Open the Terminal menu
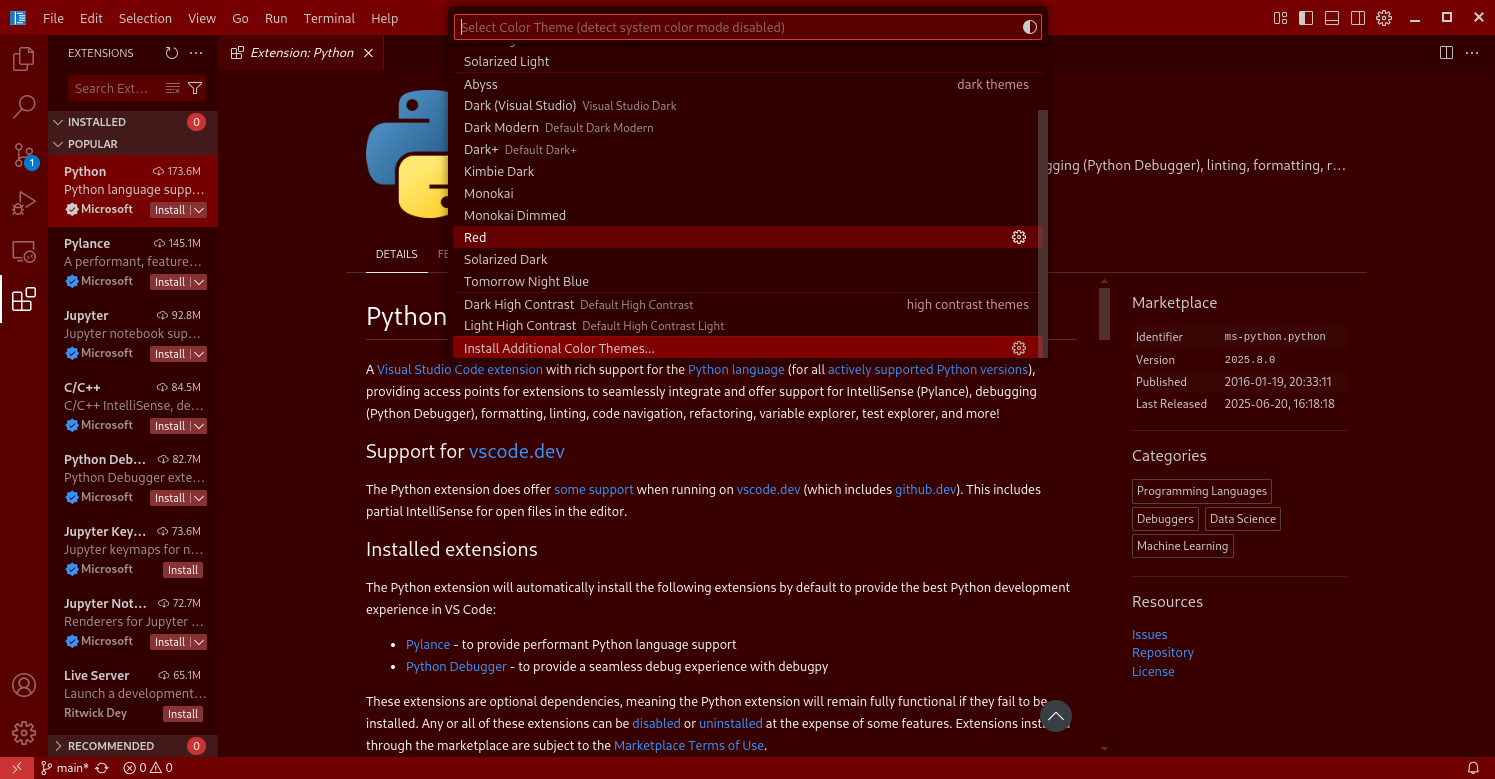Image resolution: width=1495 pixels, height=779 pixels. [x=329, y=18]
